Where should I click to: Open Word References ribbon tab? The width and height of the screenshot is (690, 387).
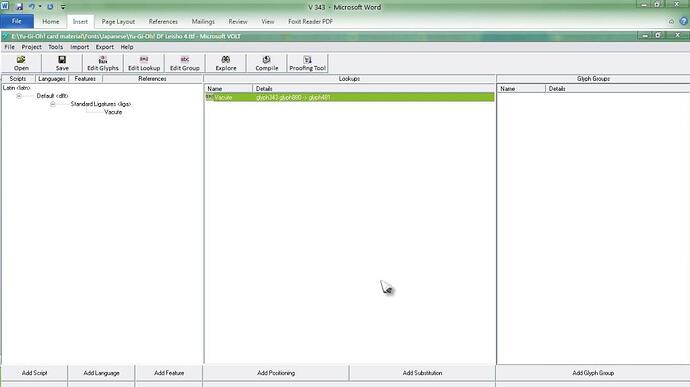[x=163, y=21]
